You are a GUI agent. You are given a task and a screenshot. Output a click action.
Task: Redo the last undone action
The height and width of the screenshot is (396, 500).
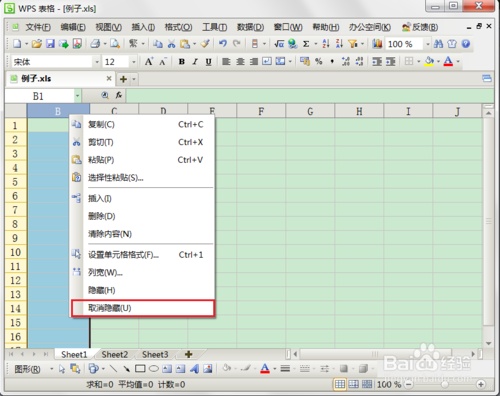click(x=236, y=44)
